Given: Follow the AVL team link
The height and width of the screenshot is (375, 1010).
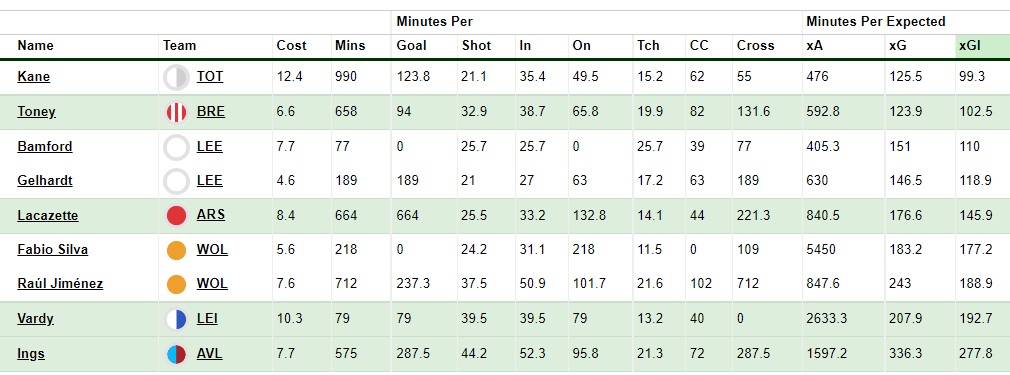Looking at the screenshot, I should pos(210,354).
